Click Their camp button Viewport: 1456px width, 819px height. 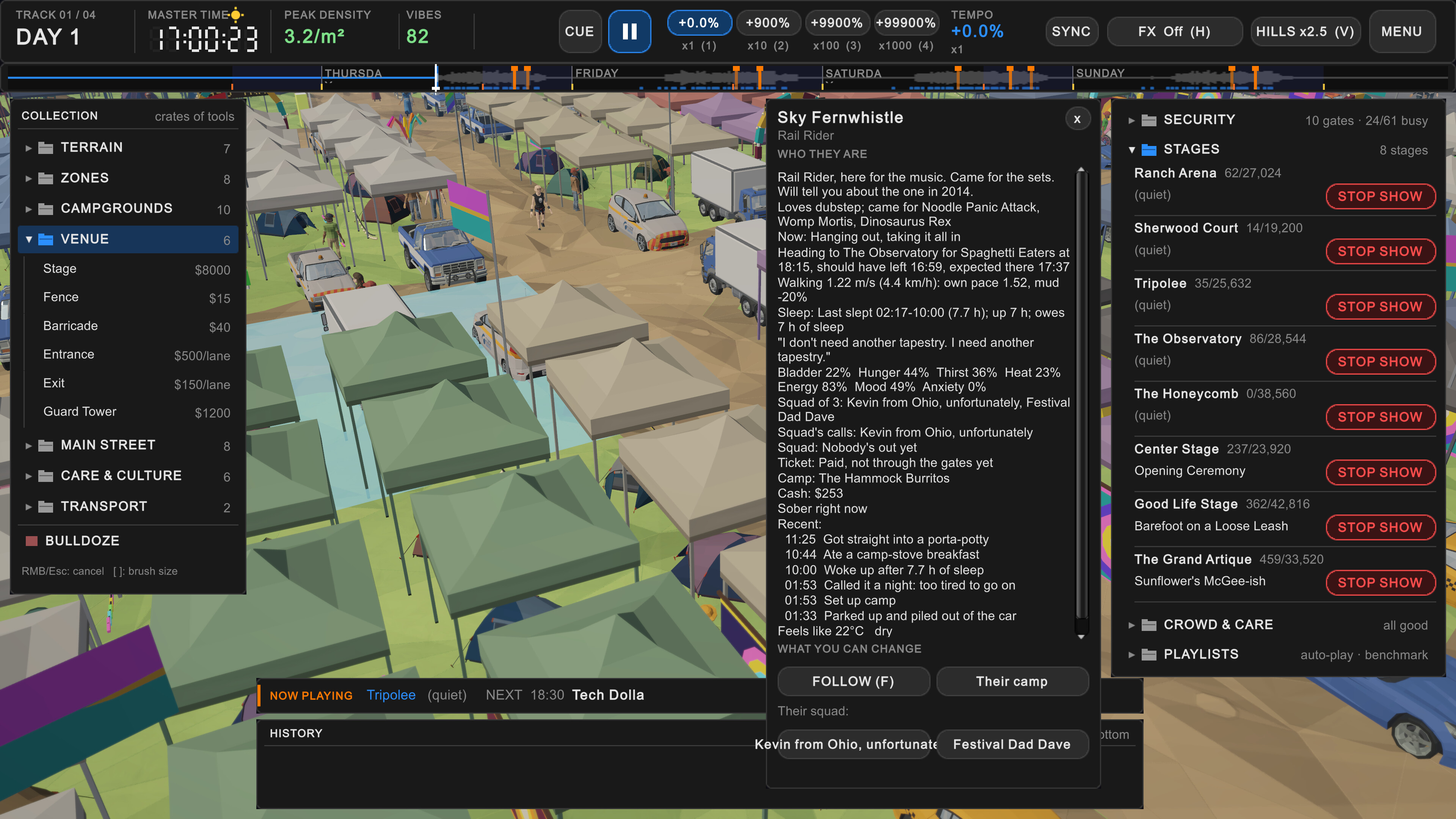(1012, 682)
